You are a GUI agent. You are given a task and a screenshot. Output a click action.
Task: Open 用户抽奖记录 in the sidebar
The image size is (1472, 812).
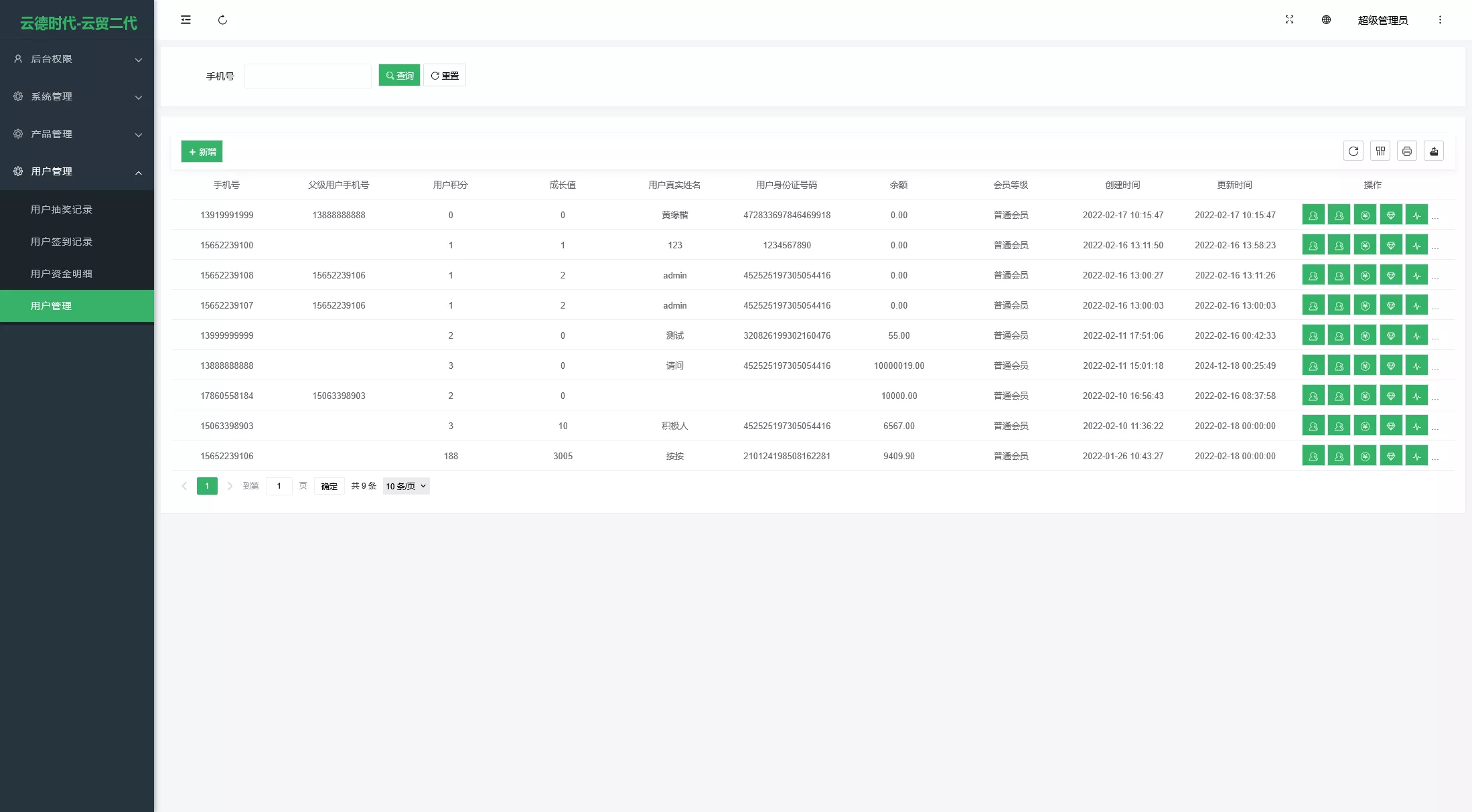point(62,210)
